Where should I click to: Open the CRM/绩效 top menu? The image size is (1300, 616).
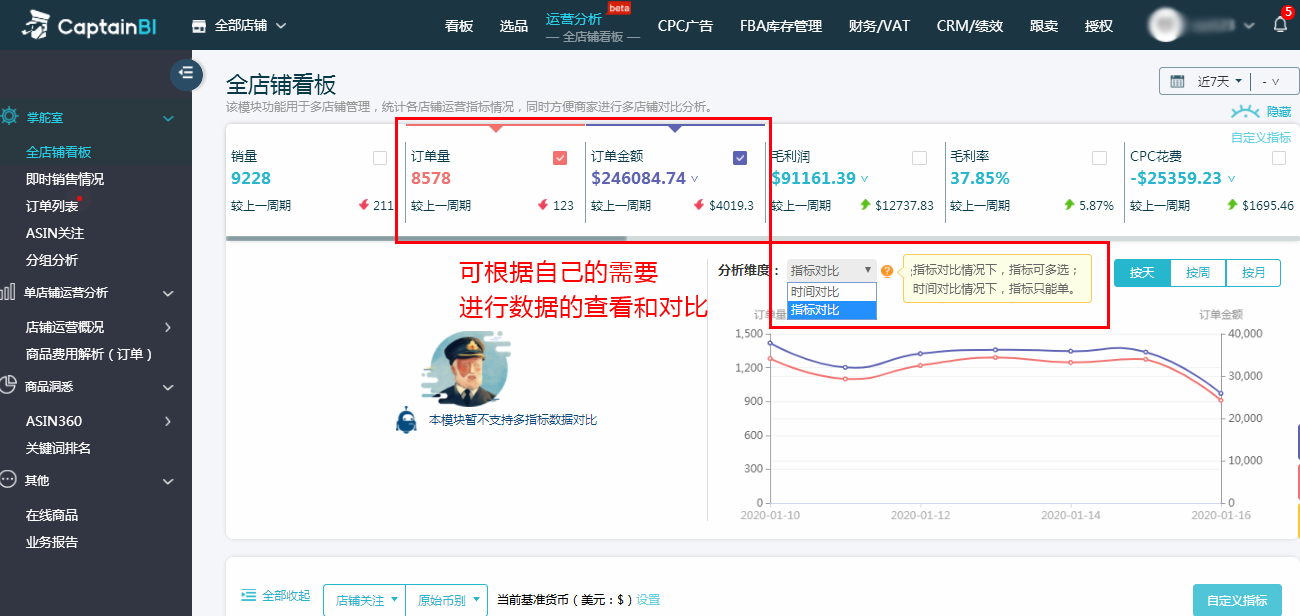pos(970,26)
